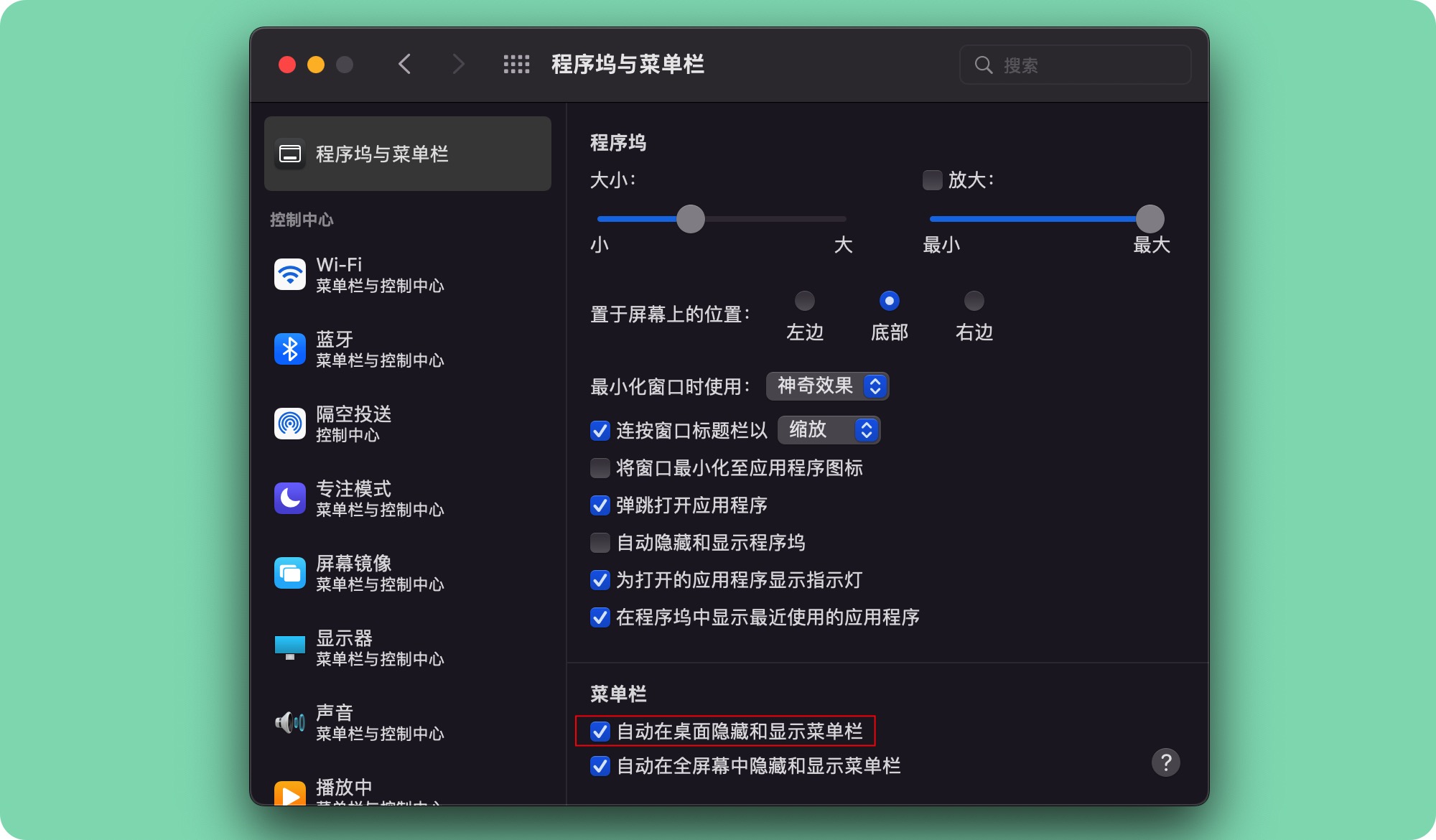Check 自动隐藏和显示程序坞

(x=600, y=543)
